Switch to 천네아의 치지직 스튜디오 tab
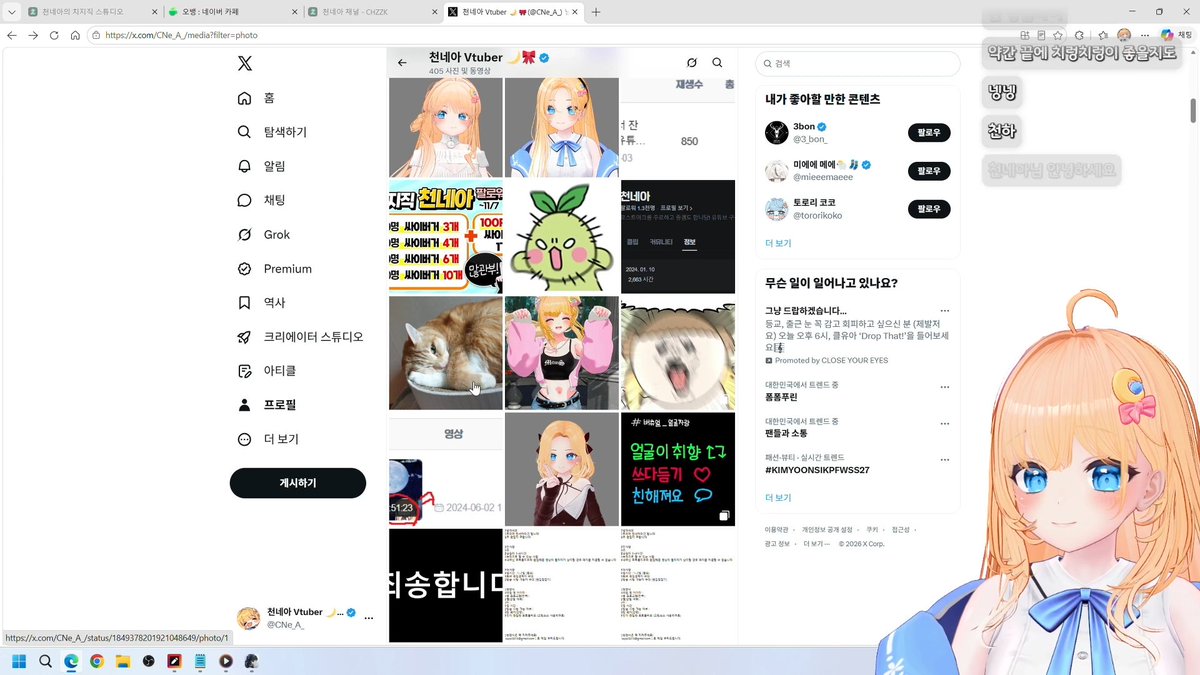This screenshot has height=675, width=1200. [x=91, y=12]
